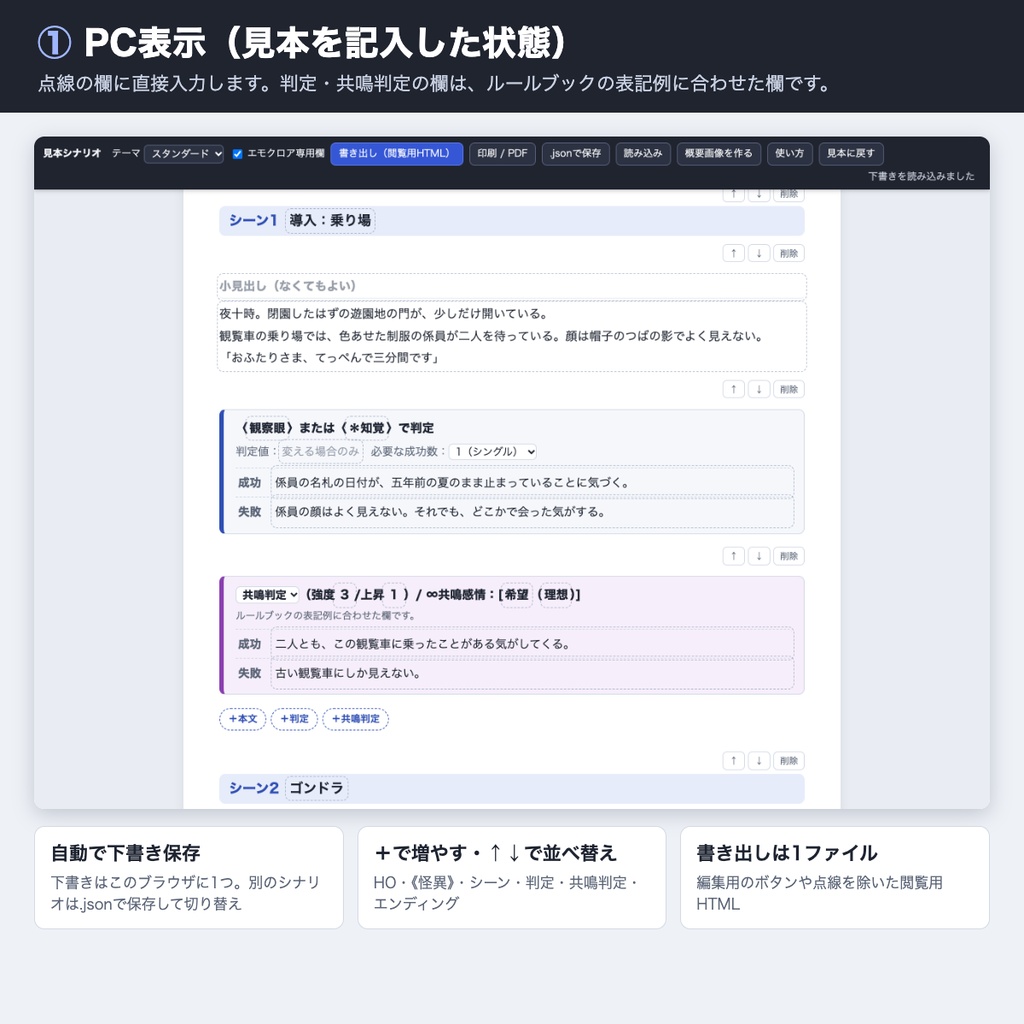Screen dimensions: 1024x1024
Task: Move the 共鳴判定 block down
Action: click(759, 556)
